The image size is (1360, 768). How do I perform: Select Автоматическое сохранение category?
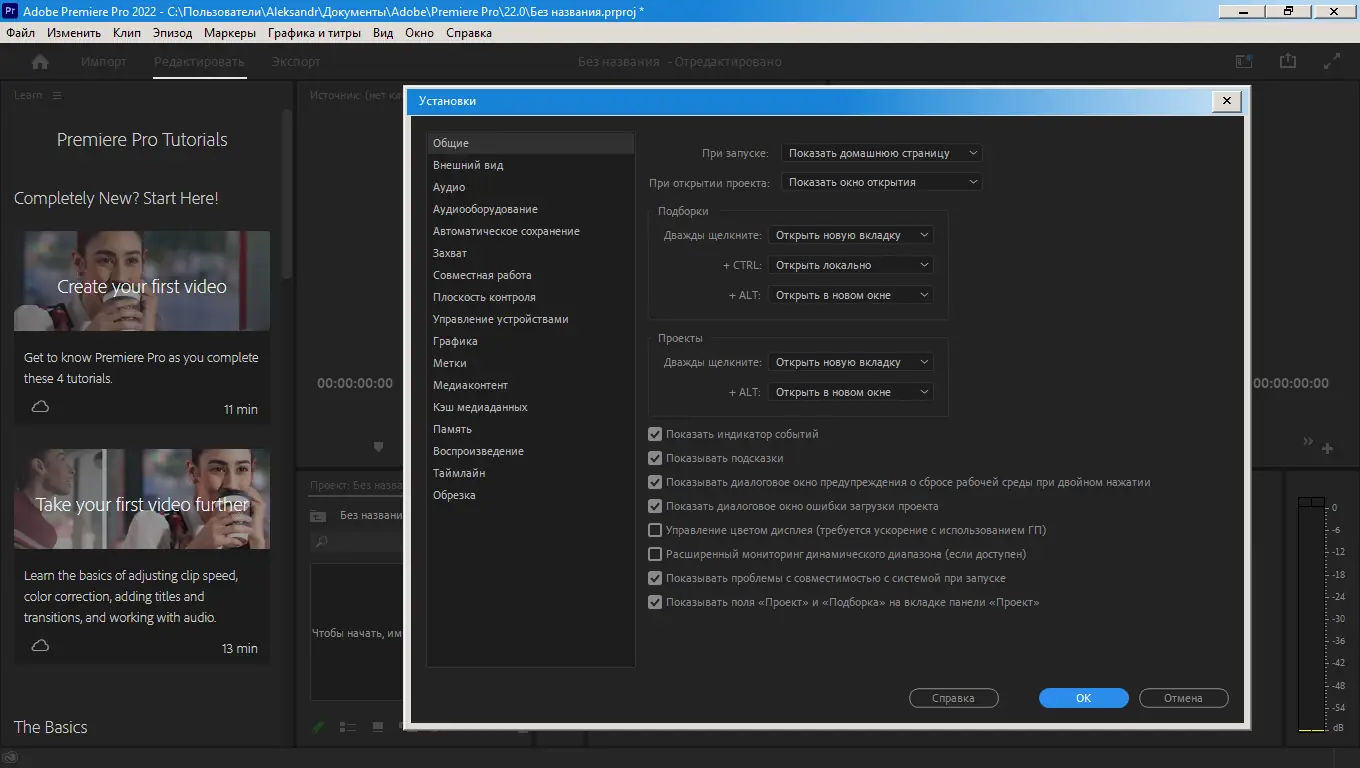click(531, 231)
